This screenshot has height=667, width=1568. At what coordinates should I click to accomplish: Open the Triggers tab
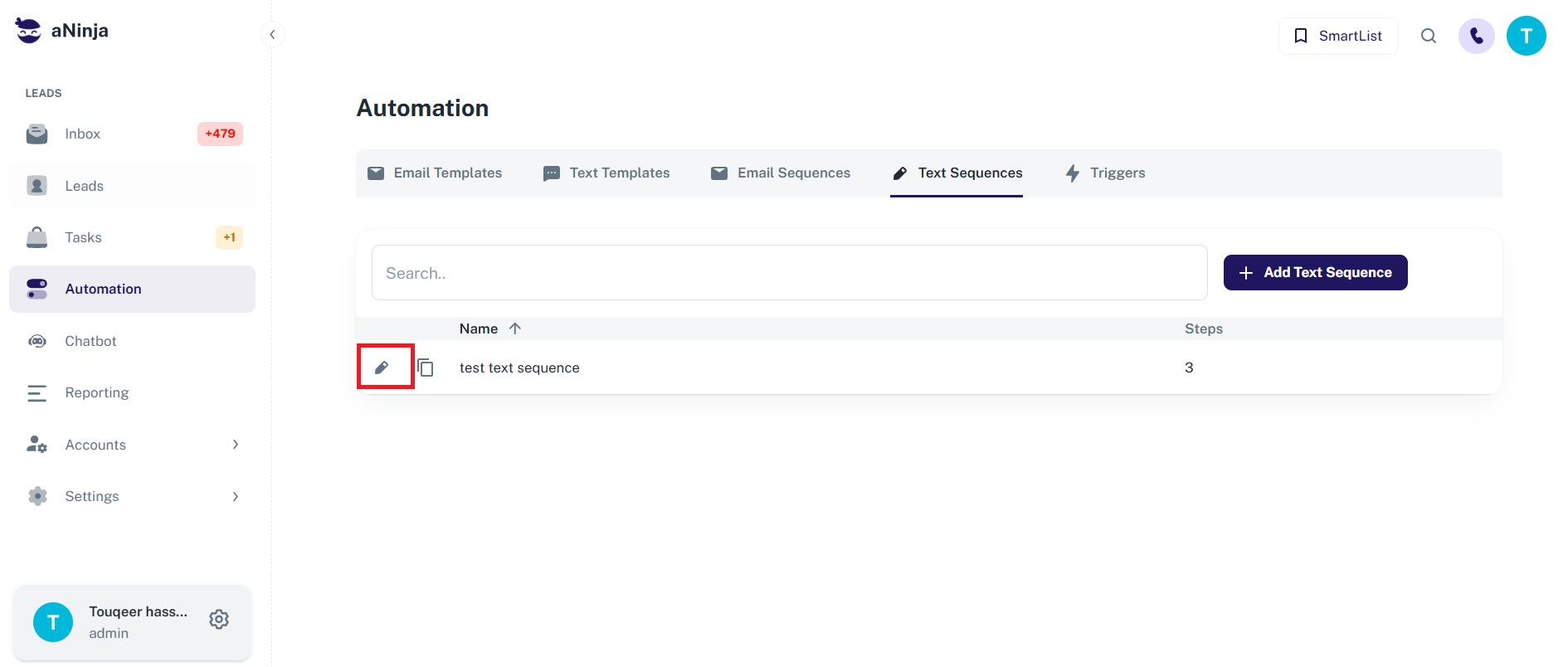click(1105, 173)
